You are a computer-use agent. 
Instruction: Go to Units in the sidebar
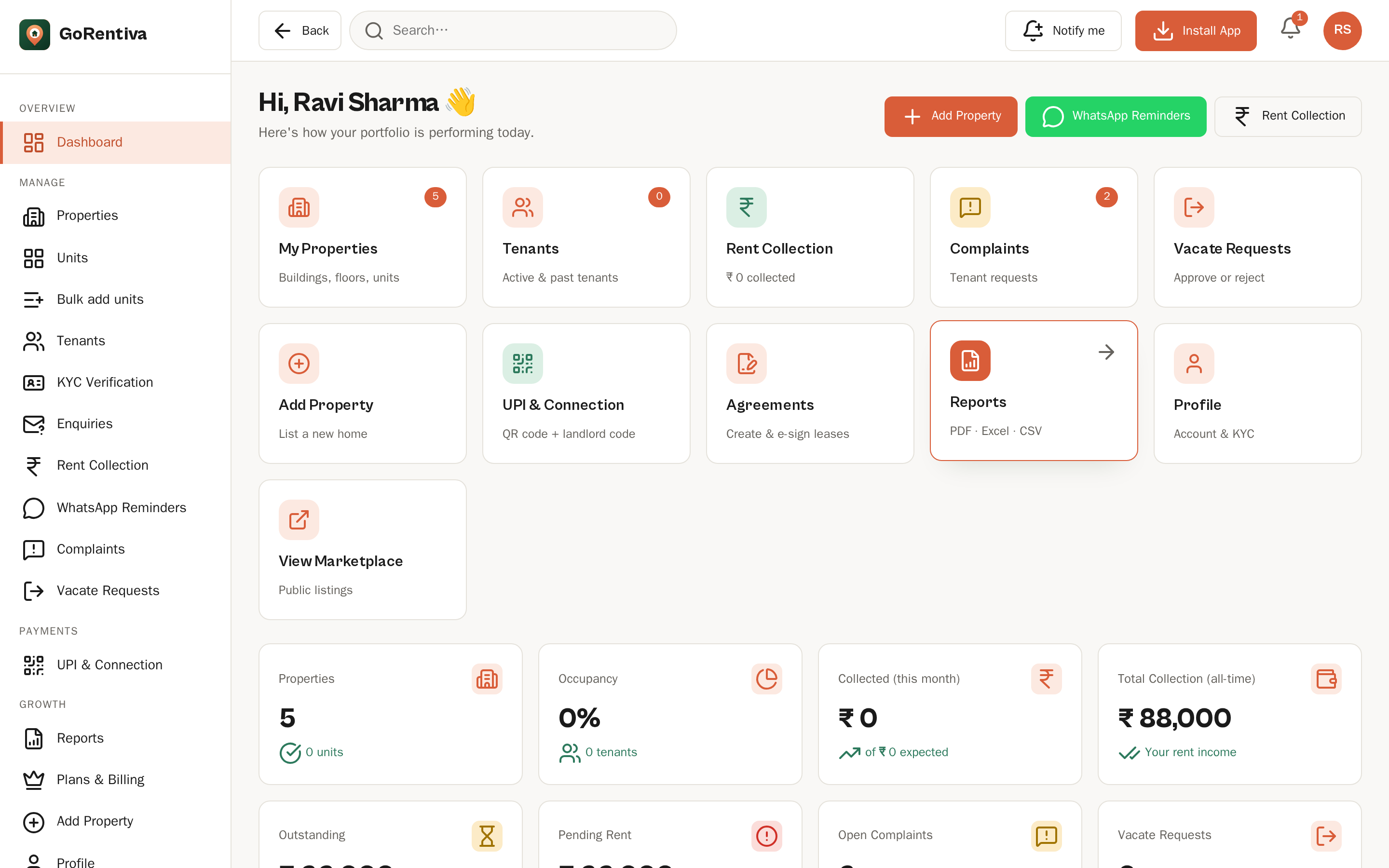point(115,258)
